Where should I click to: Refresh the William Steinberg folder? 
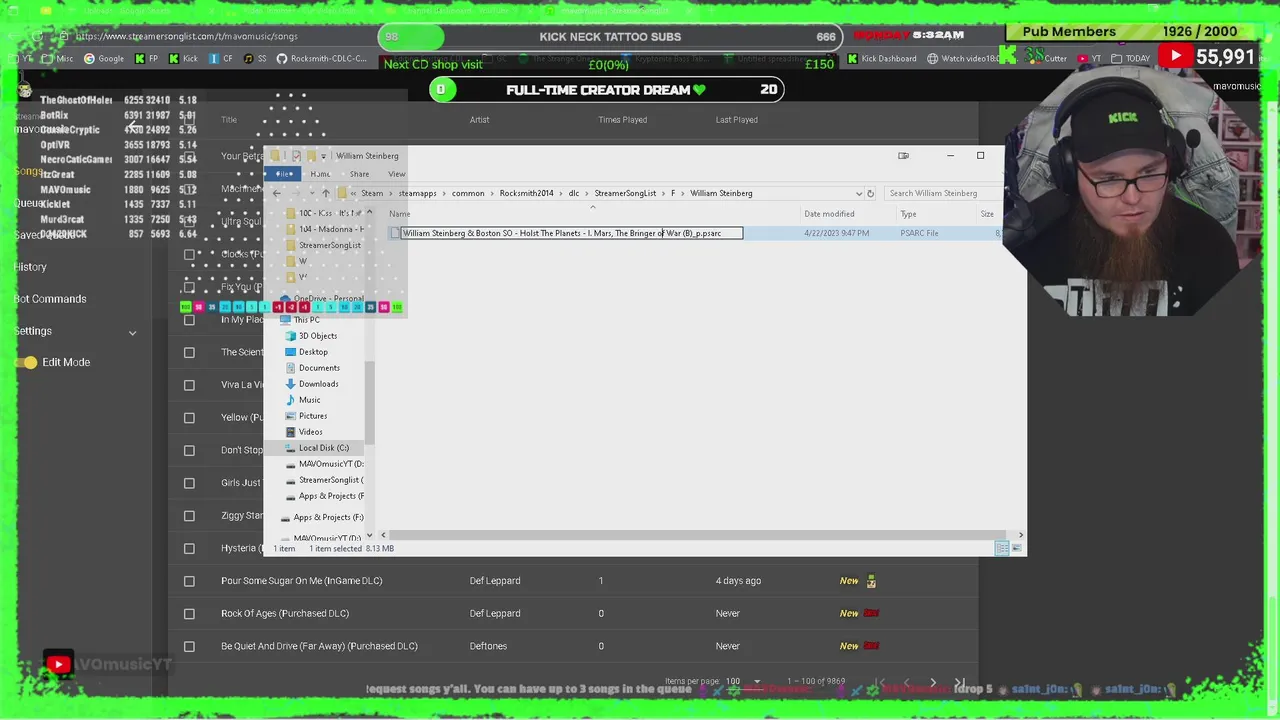pos(870,193)
